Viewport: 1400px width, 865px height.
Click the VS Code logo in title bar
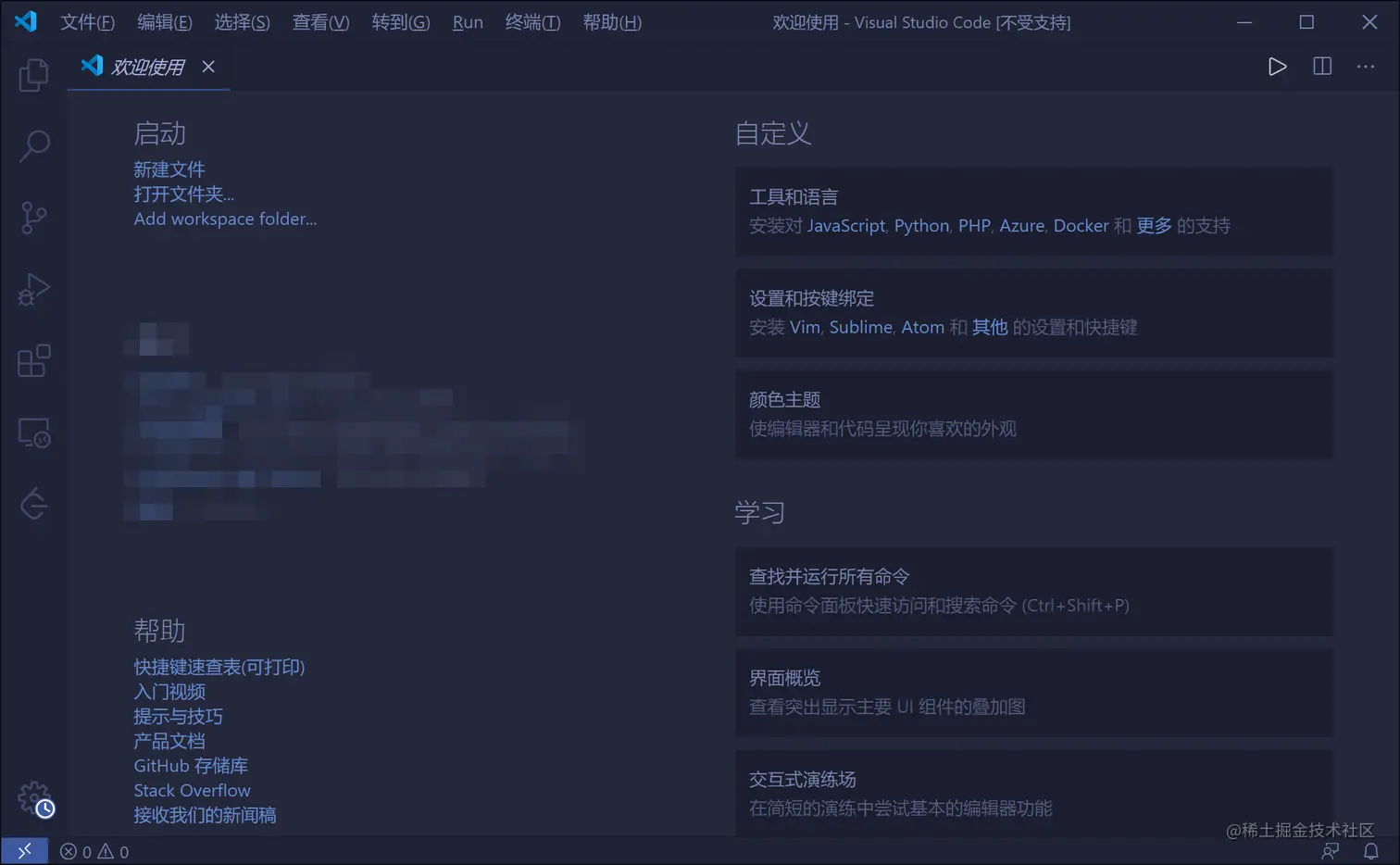(x=26, y=21)
